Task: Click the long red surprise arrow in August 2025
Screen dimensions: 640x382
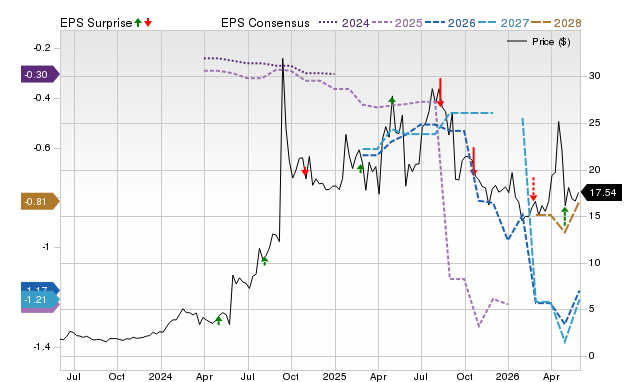Action: pyautogui.click(x=440, y=92)
